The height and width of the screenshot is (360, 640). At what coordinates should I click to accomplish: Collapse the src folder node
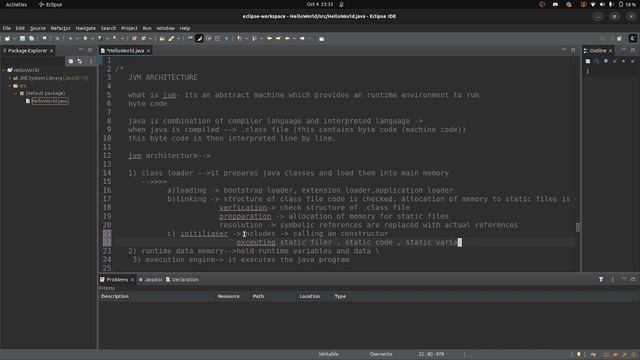click(10, 85)
